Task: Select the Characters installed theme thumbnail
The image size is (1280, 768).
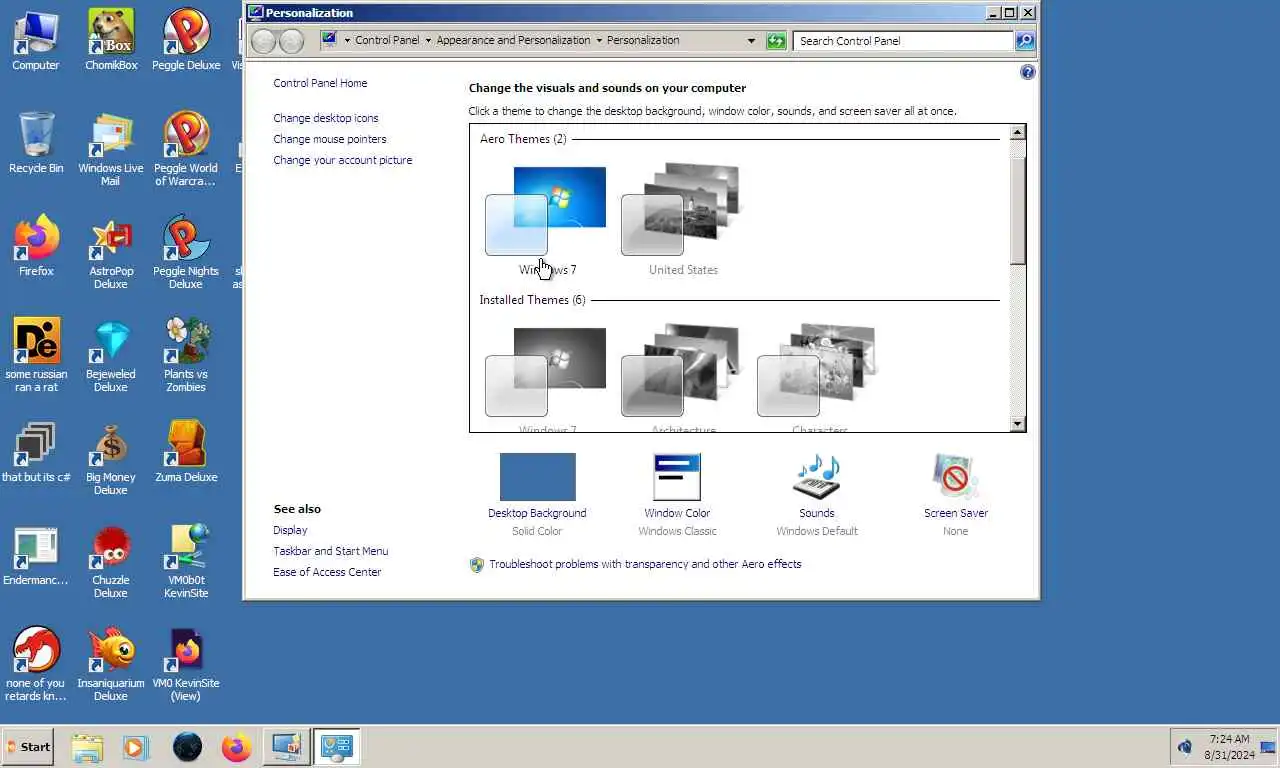Action: tap(818, 370)
